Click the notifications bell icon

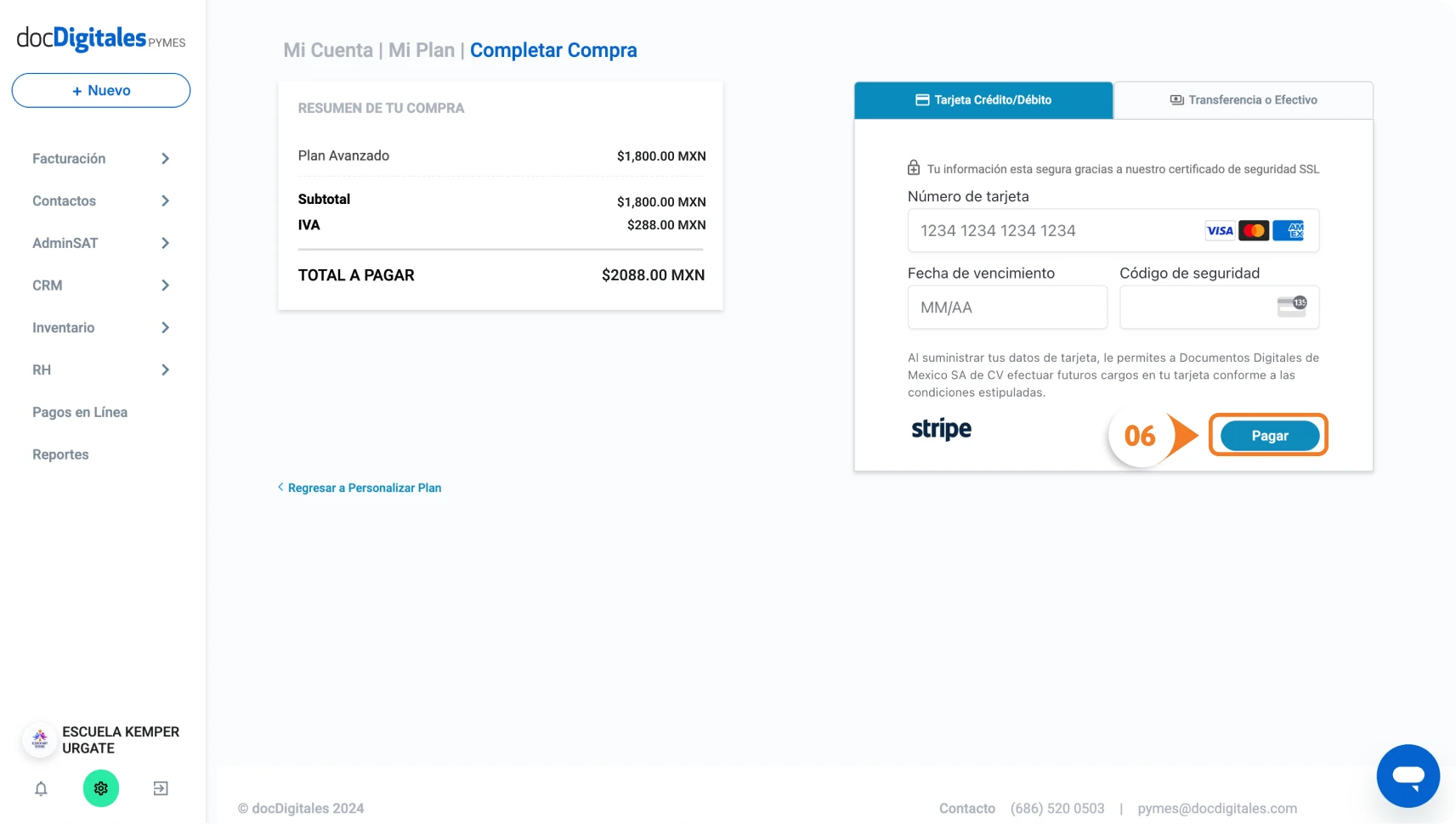point(41,788)
